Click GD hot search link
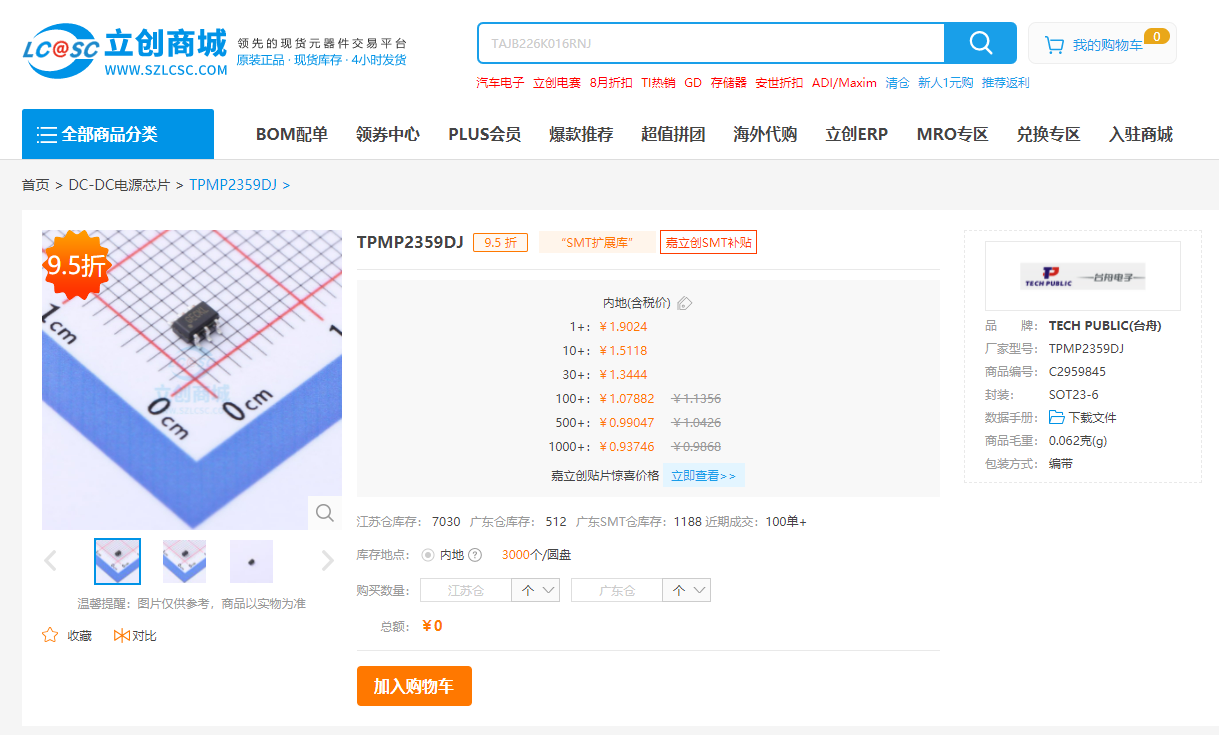1219x735 pixels. (x=693, y=83)
